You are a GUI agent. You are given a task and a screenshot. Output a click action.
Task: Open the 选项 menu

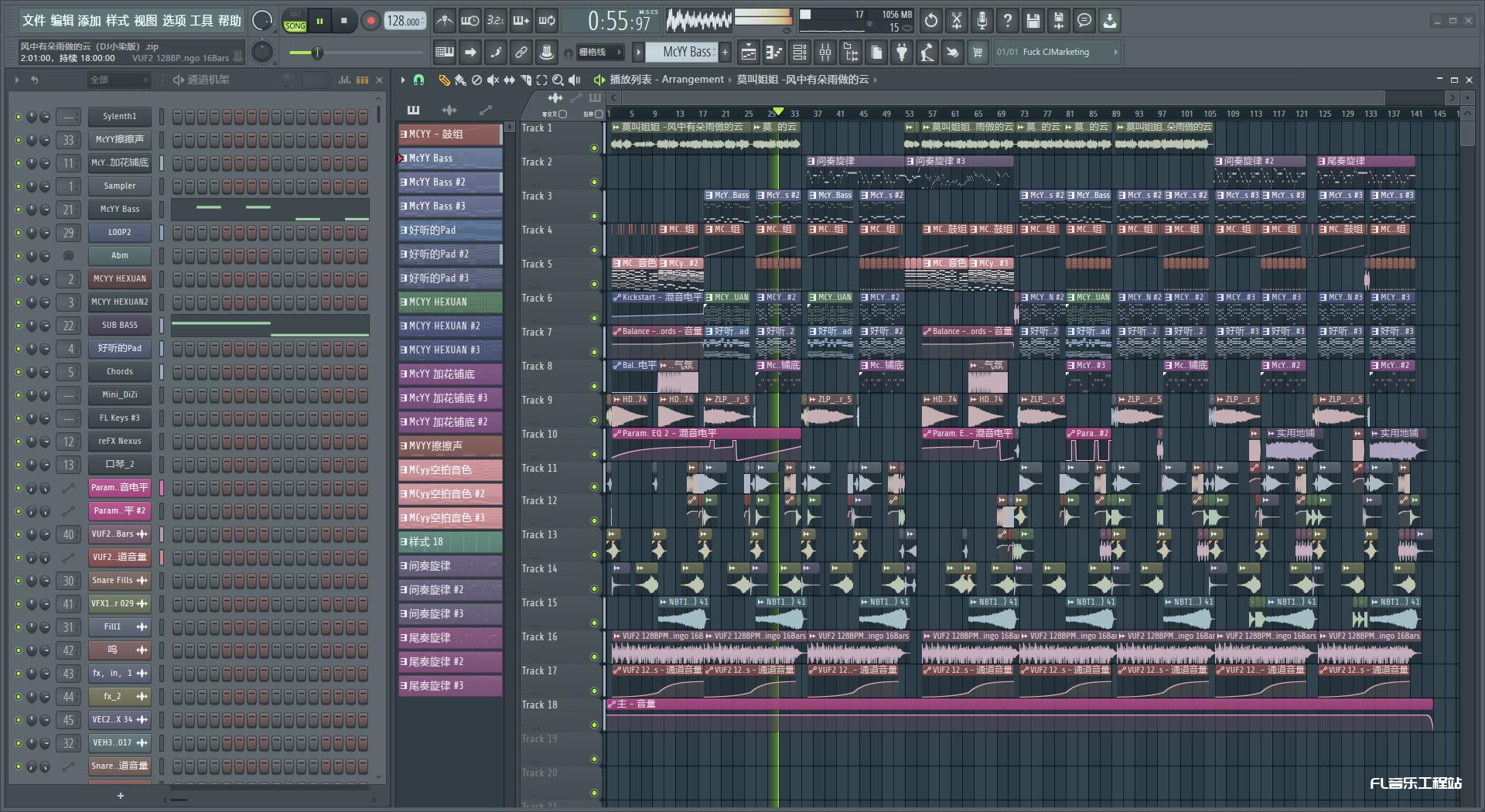[x=173, y=21]
